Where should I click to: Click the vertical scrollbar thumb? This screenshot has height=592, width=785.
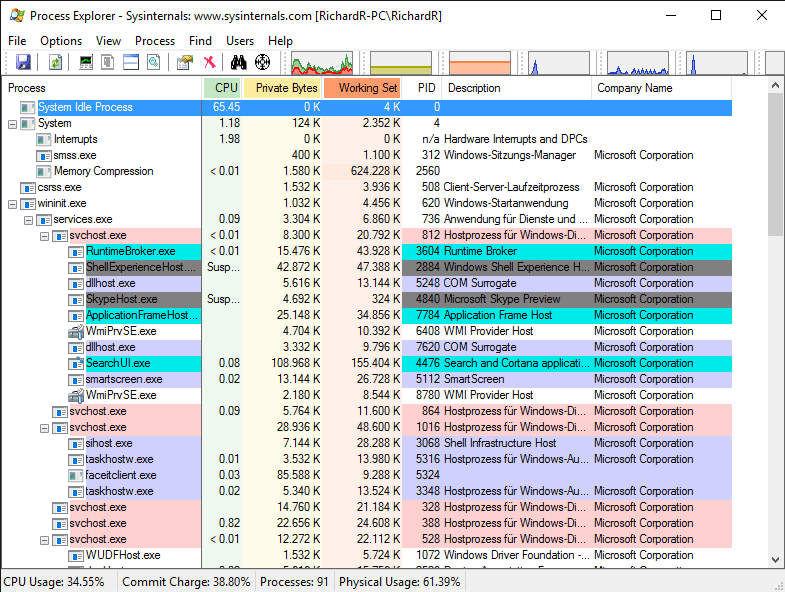point(775,163)
